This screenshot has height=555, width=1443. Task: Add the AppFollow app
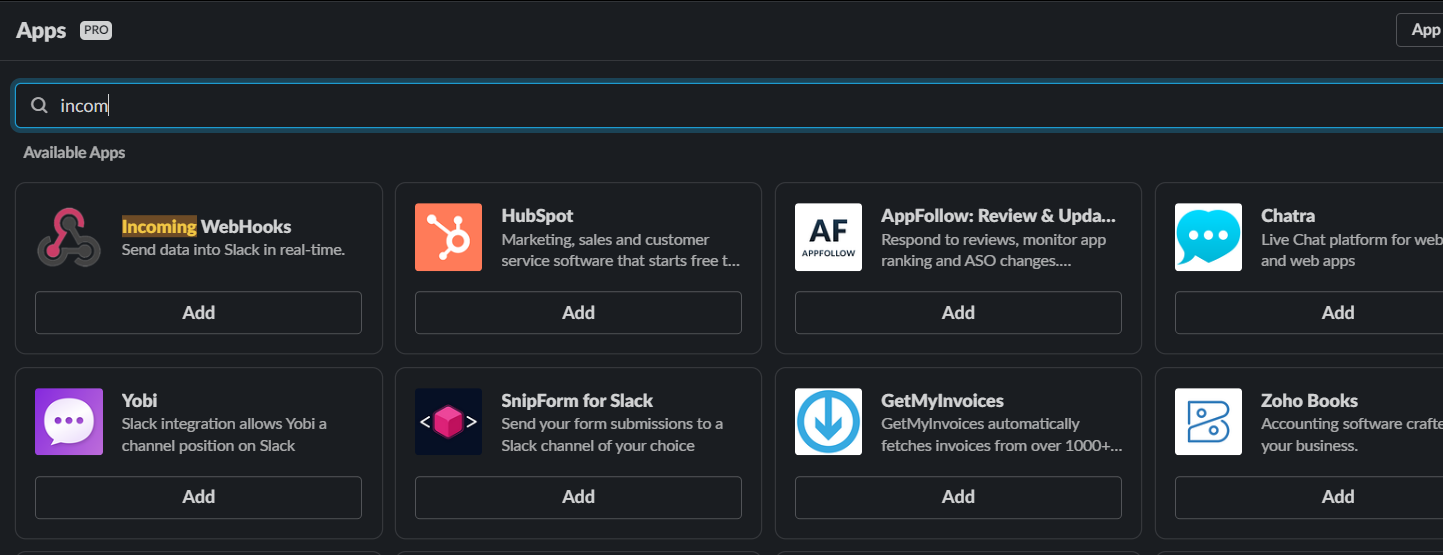[x=958, y=312]
